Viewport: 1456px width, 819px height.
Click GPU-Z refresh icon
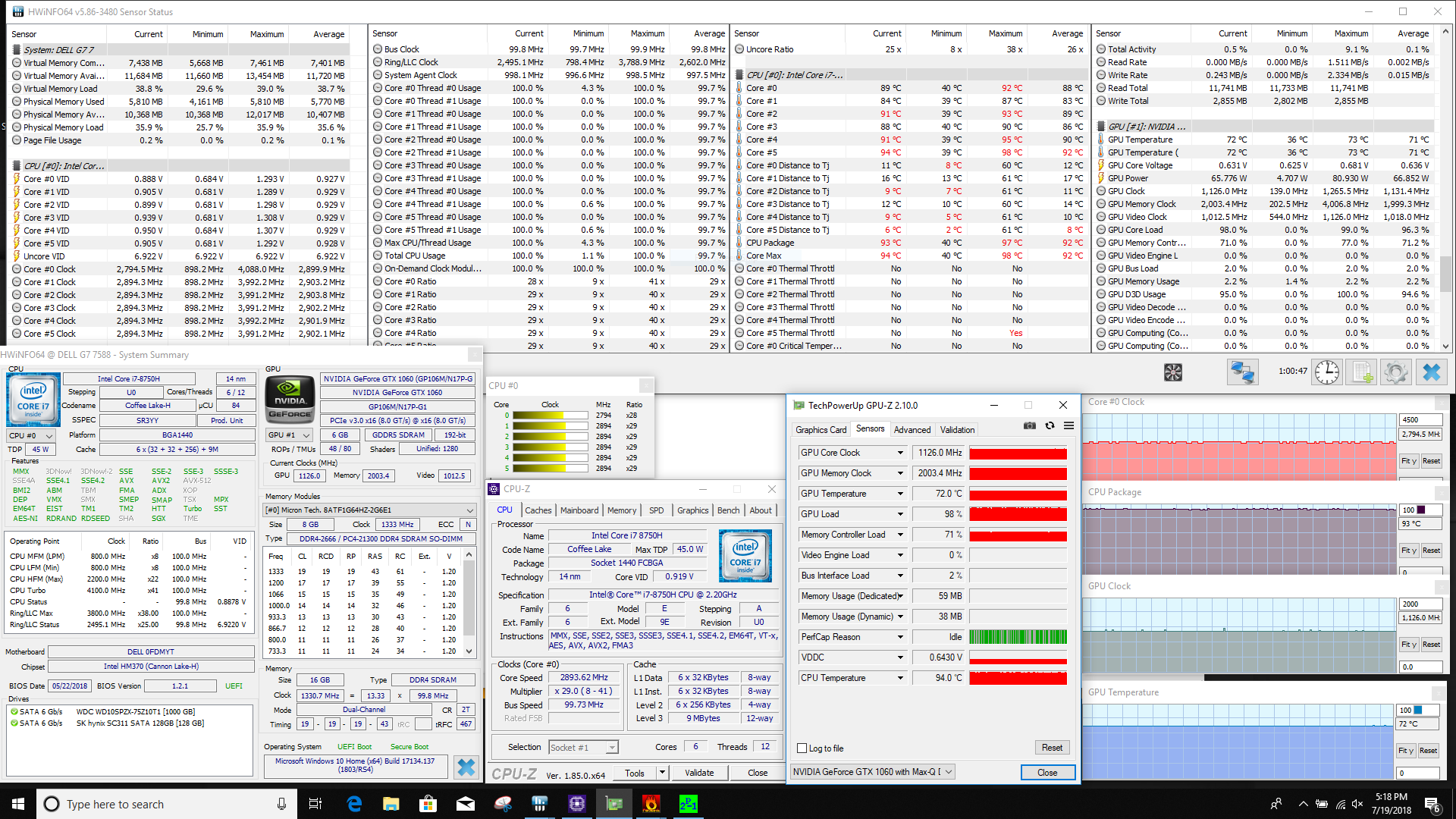tap(1050, 425)
